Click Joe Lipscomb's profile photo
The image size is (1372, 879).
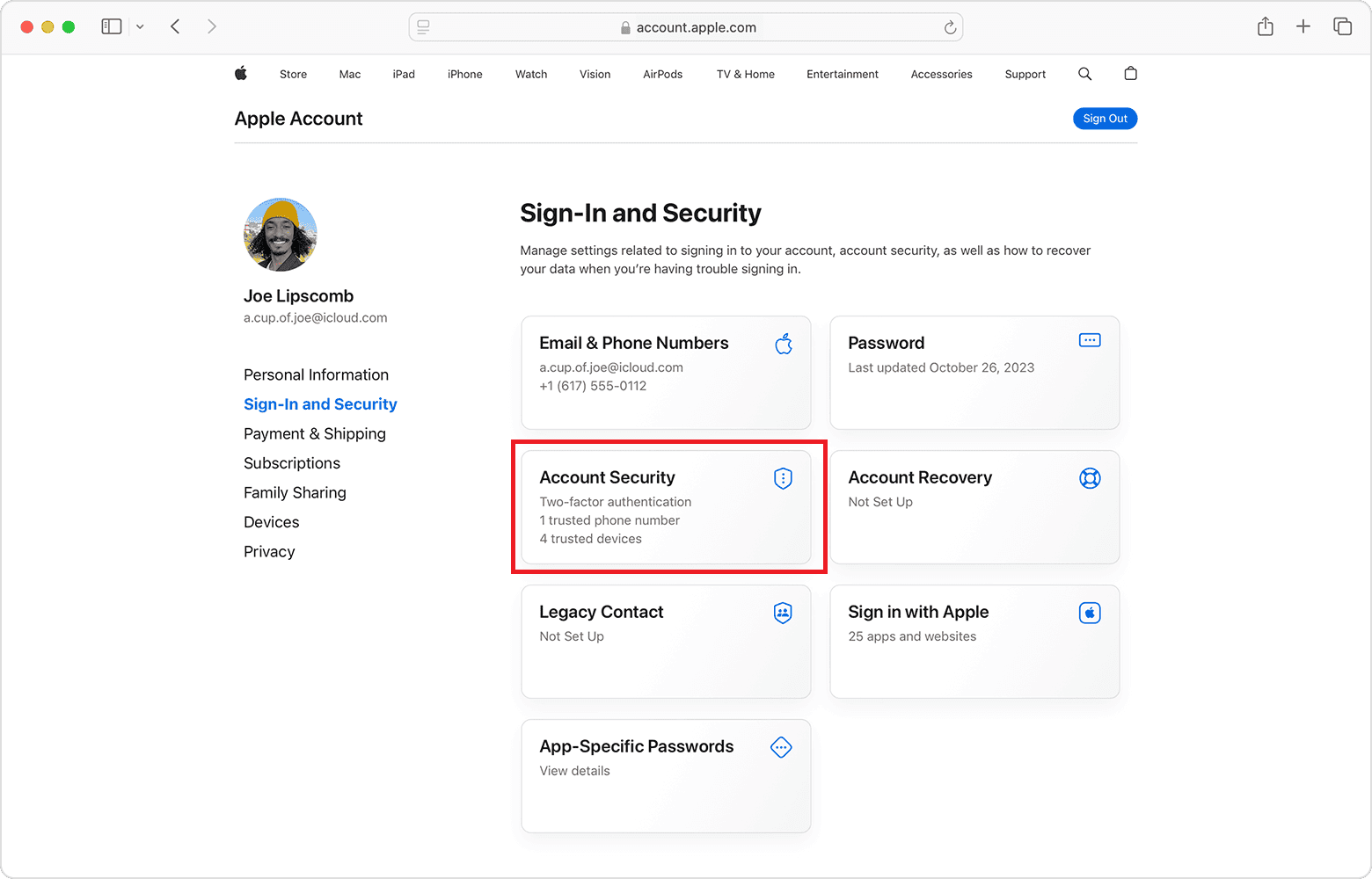[281, 235]
